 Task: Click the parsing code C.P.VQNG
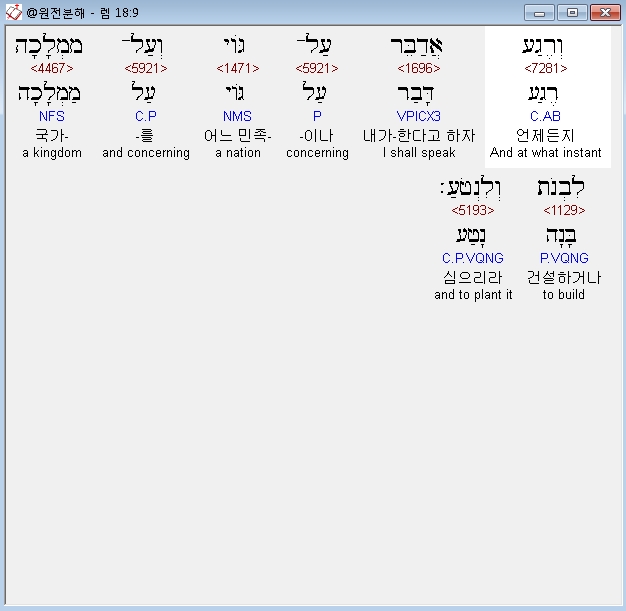point(473,258)
